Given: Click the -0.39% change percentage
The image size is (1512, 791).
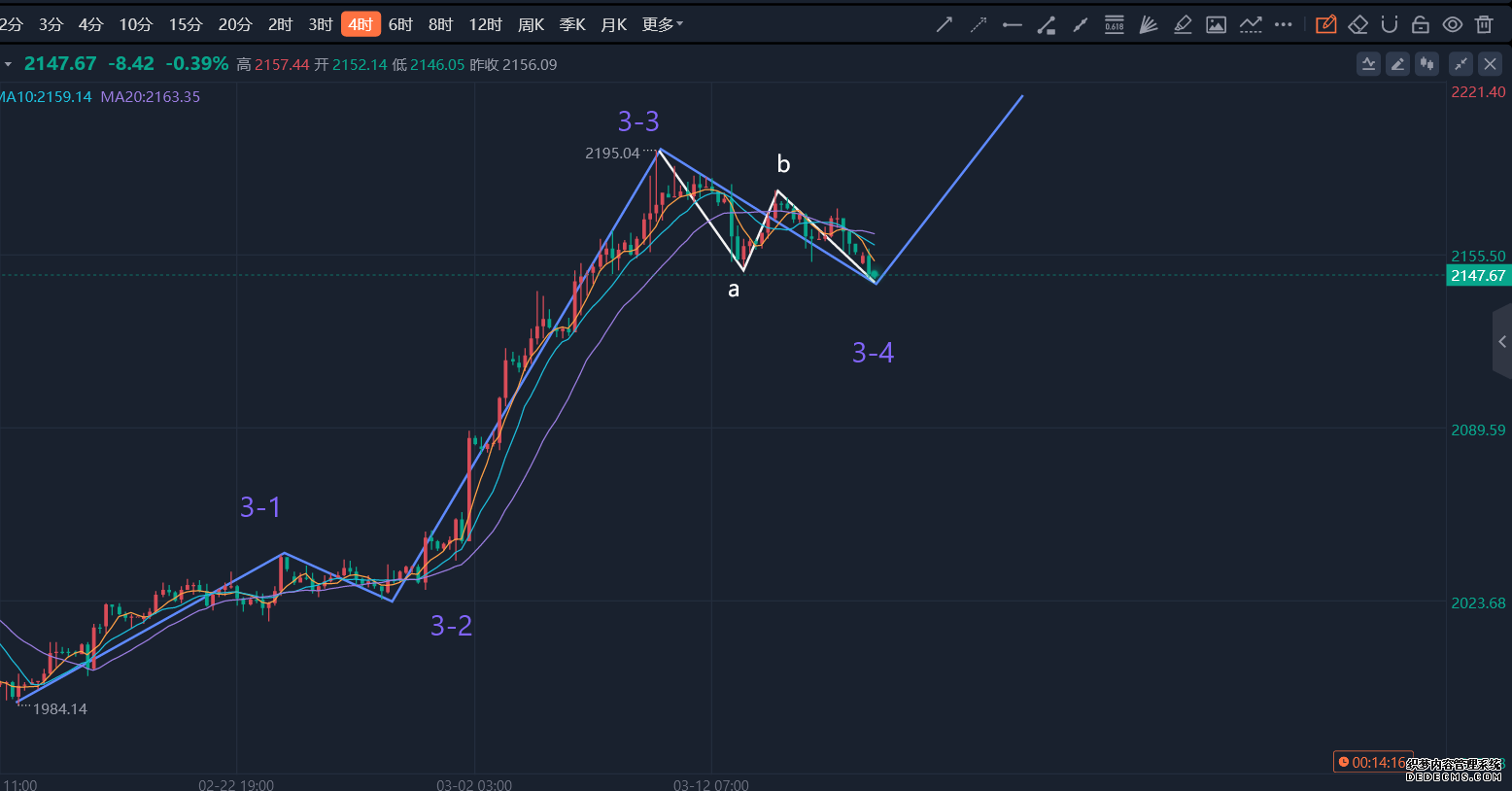Looking at the screenshot, I should pyautogui.click(x=197, y=64).
